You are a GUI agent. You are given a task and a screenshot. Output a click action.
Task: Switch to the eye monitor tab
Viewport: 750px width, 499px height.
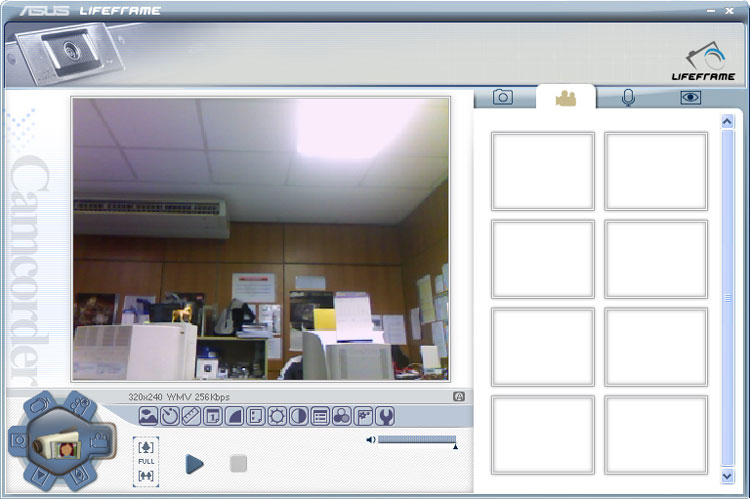pyautogui.click(x=691, y=98)
